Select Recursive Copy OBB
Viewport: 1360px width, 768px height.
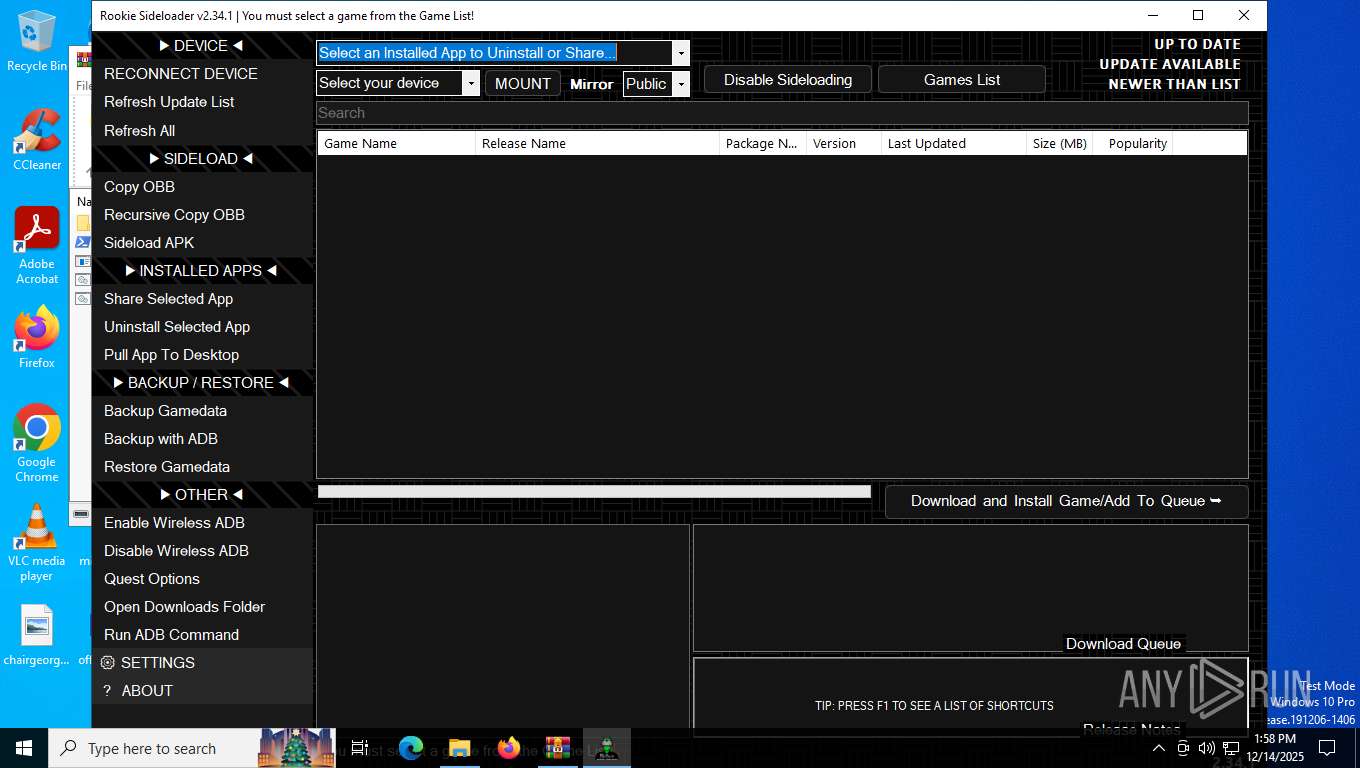tap(203, 214)
